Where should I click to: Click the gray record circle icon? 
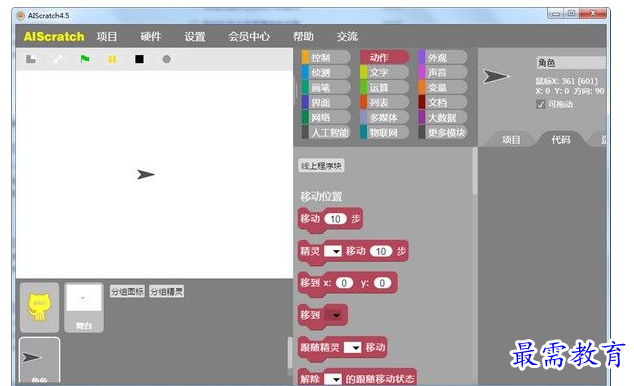pos(166,59)
